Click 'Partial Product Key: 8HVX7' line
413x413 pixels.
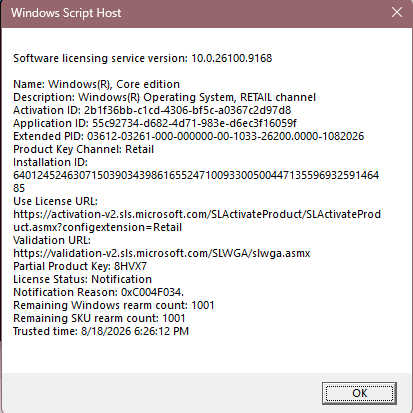click(x=80, y=266)
